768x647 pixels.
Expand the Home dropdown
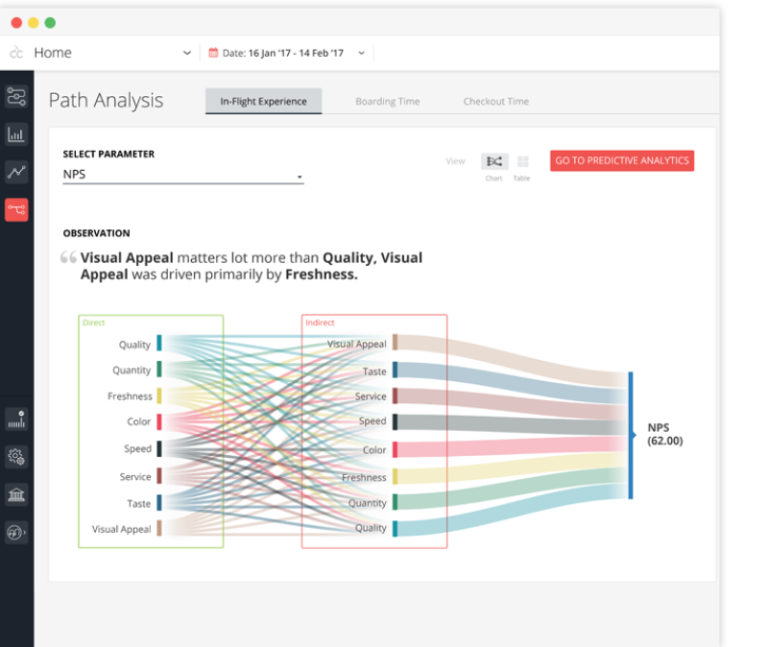click(187, 53)
